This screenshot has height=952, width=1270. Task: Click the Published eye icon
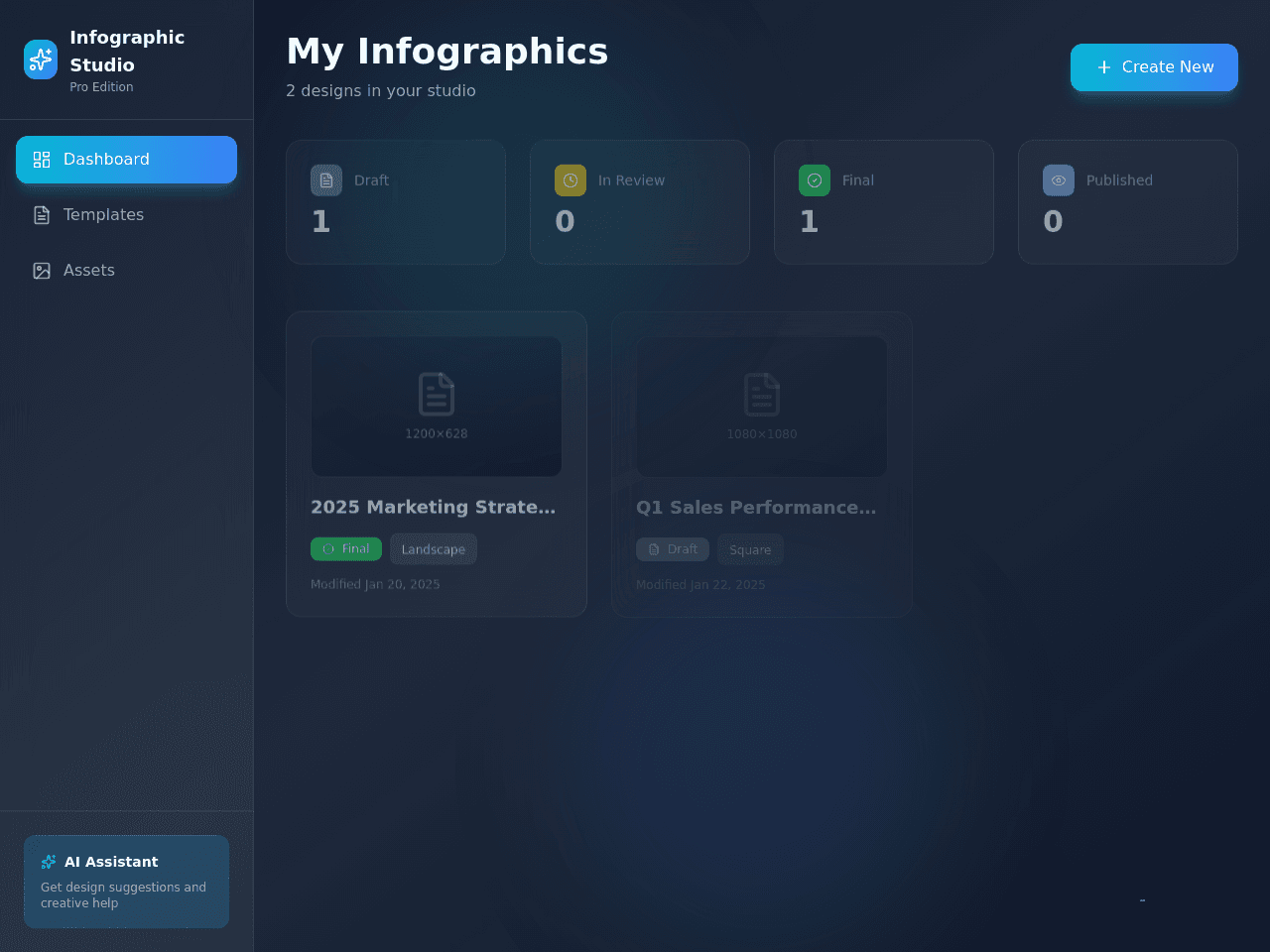click(1059, 180)
